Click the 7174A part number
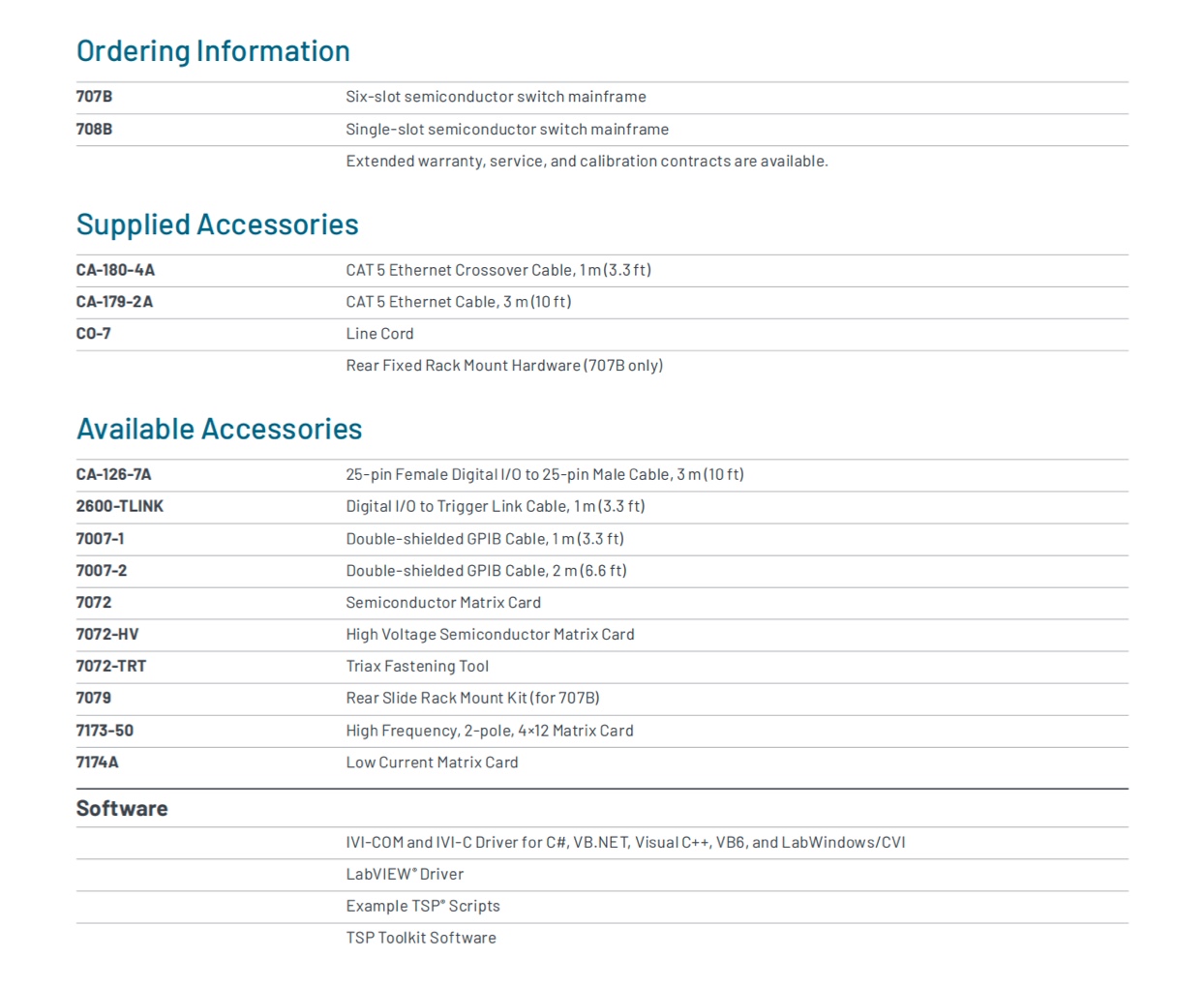Screen dimensions: 1204x987 point(97,763)
